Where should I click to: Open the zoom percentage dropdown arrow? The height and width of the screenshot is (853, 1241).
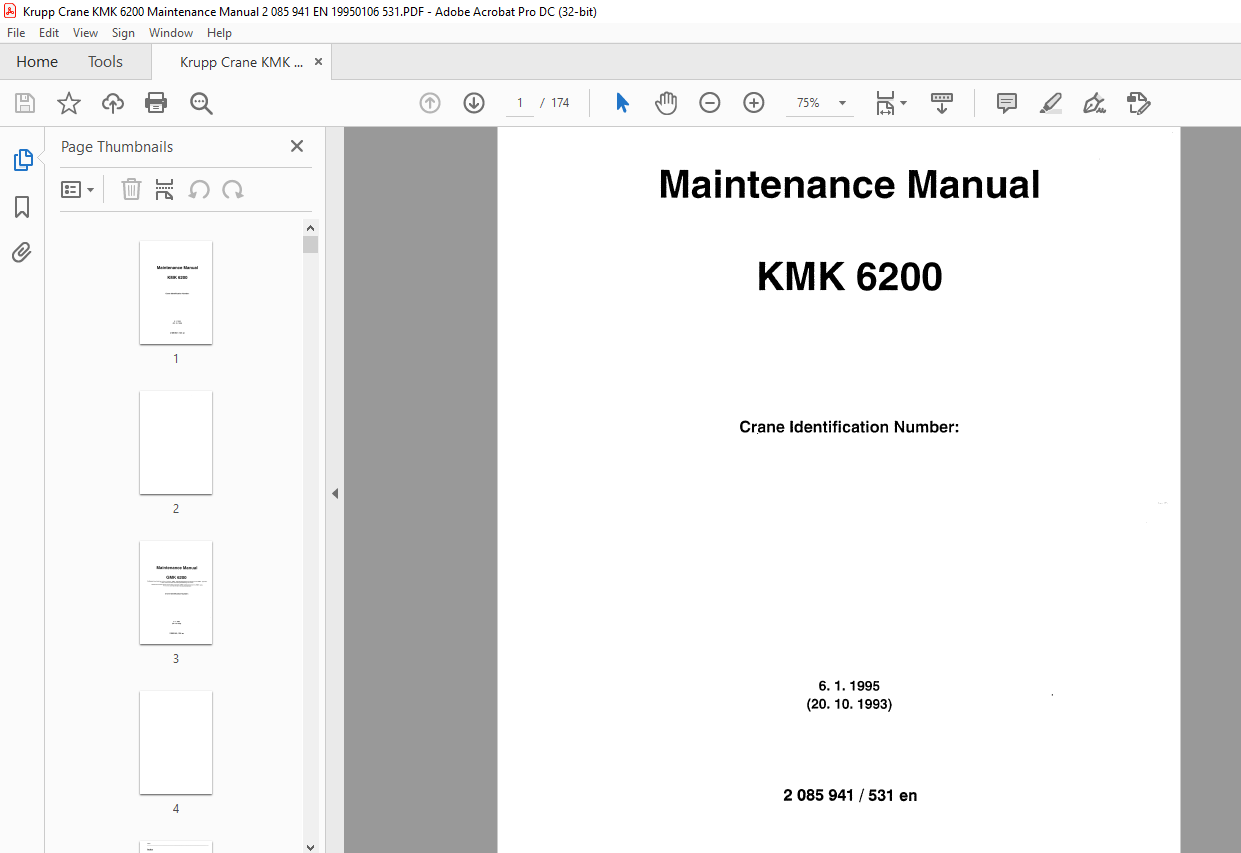842,103
